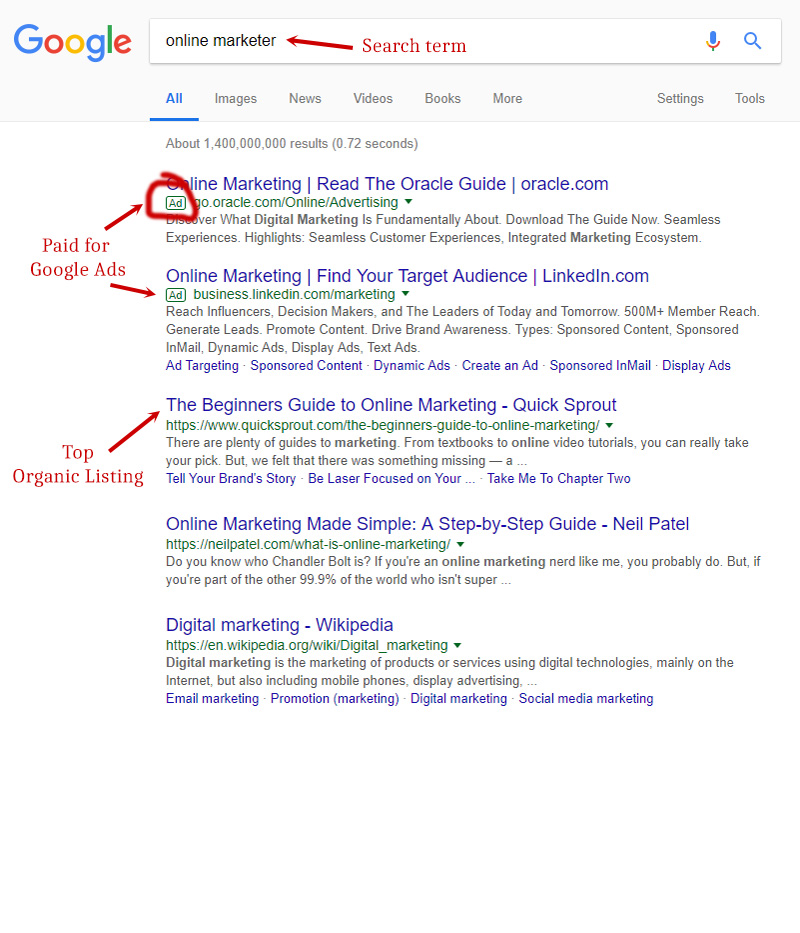Viewport: 800px width, 933px height.
Task: Expand the arrow after the neilpatel.com URL
Action: (x=460, y=544)
